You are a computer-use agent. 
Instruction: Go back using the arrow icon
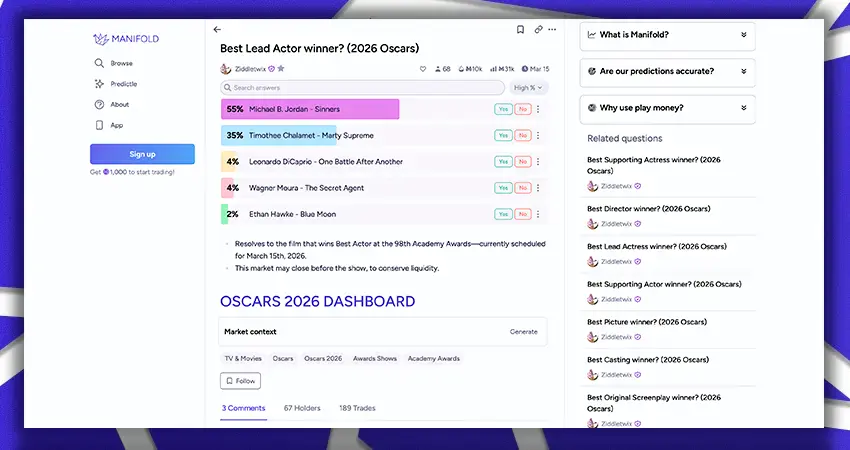pos(217,30)
